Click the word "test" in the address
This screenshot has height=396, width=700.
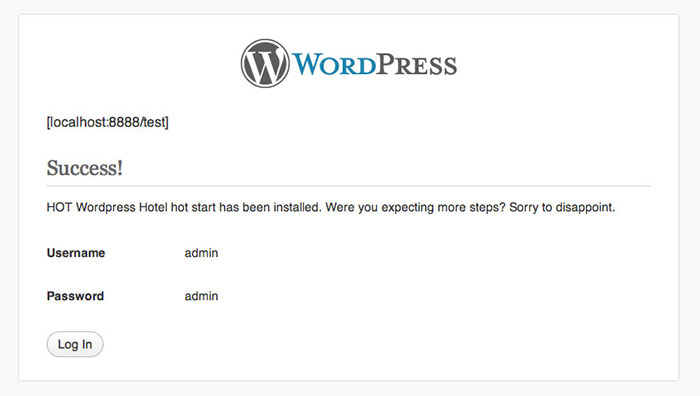point(154,122)
